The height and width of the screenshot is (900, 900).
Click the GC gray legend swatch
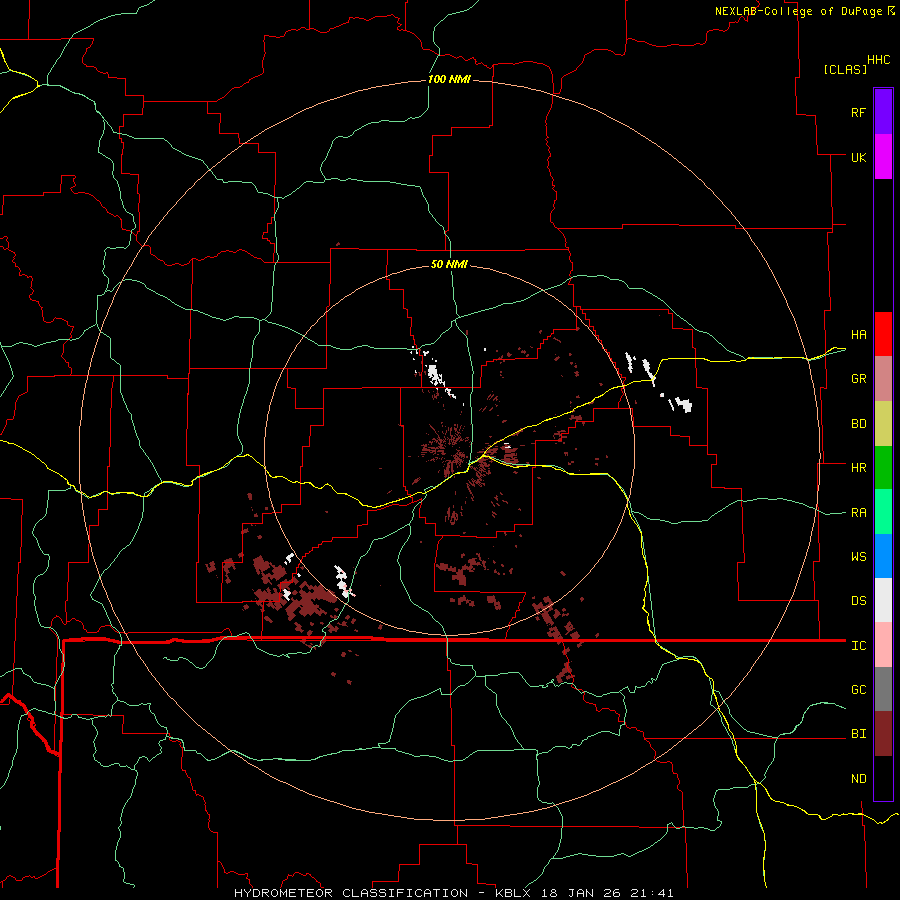[883, 689]
